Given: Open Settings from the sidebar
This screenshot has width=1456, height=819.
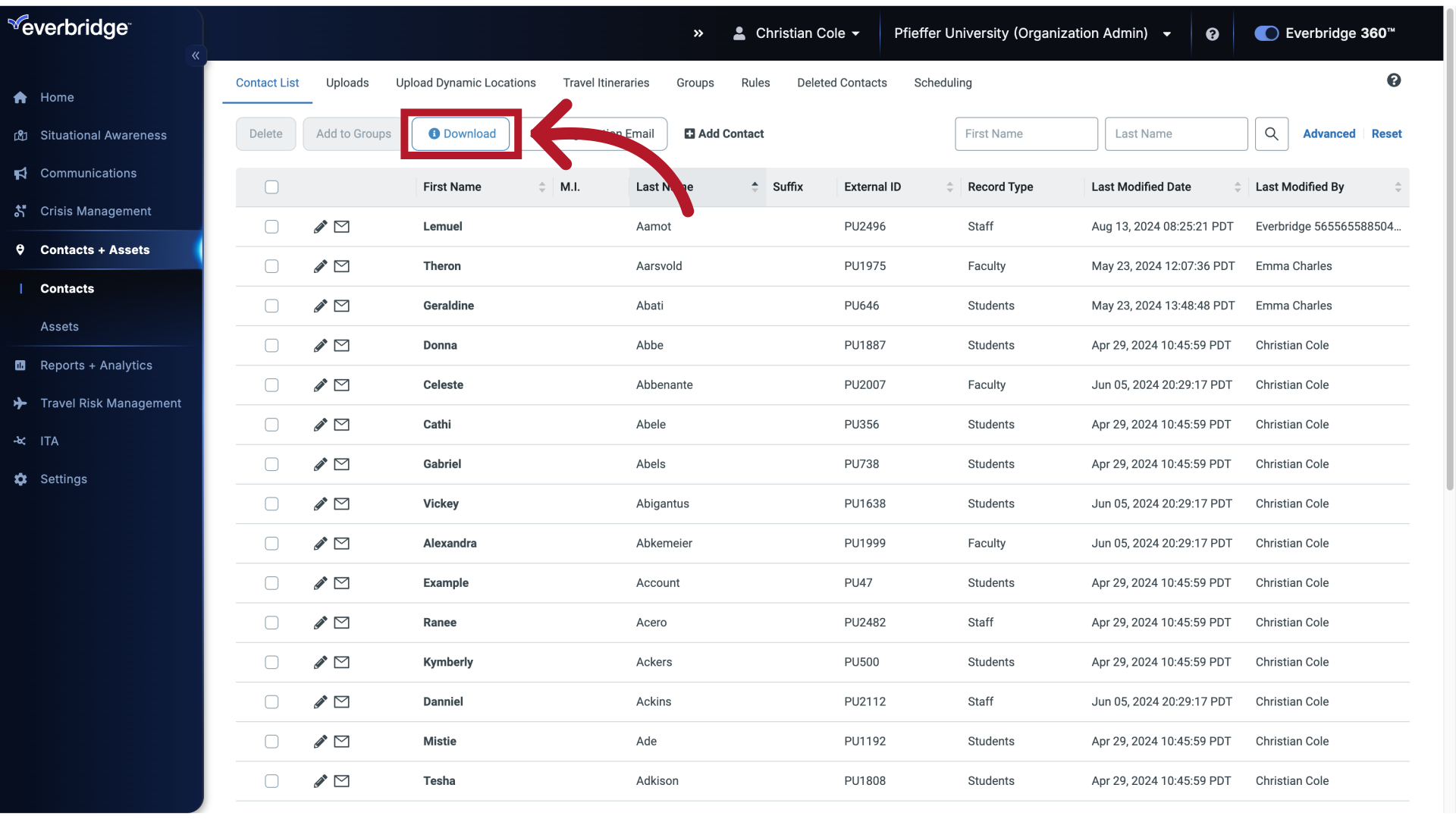Looking at the screenshot, I should point(64,479).
